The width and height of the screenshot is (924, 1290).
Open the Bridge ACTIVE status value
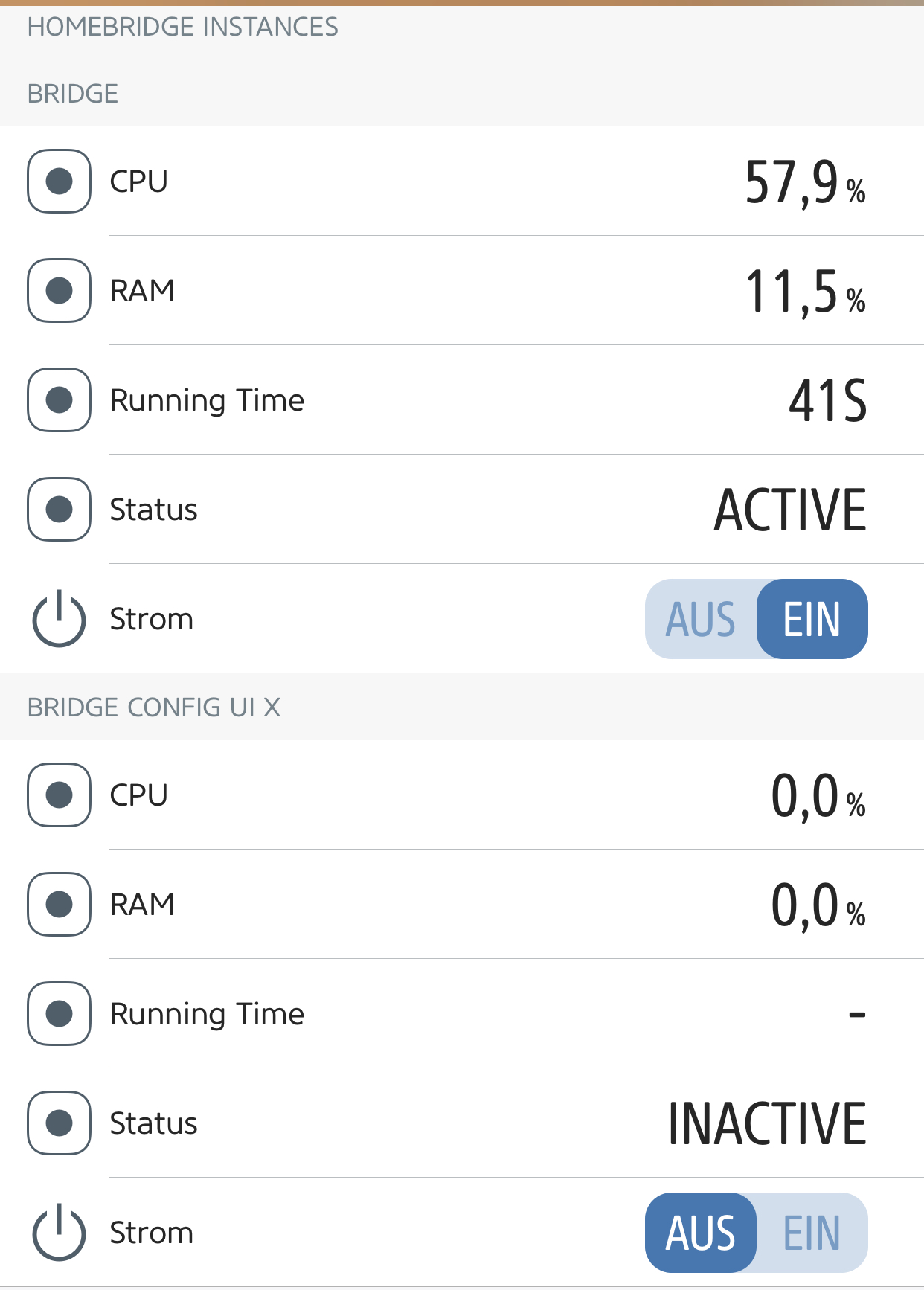790,510
